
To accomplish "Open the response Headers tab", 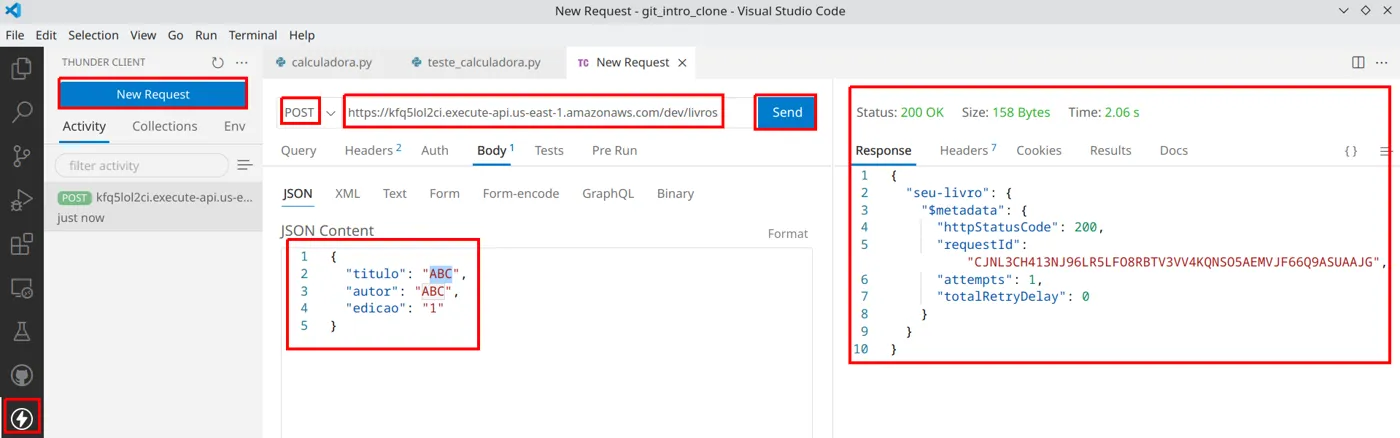I will 968,151.
